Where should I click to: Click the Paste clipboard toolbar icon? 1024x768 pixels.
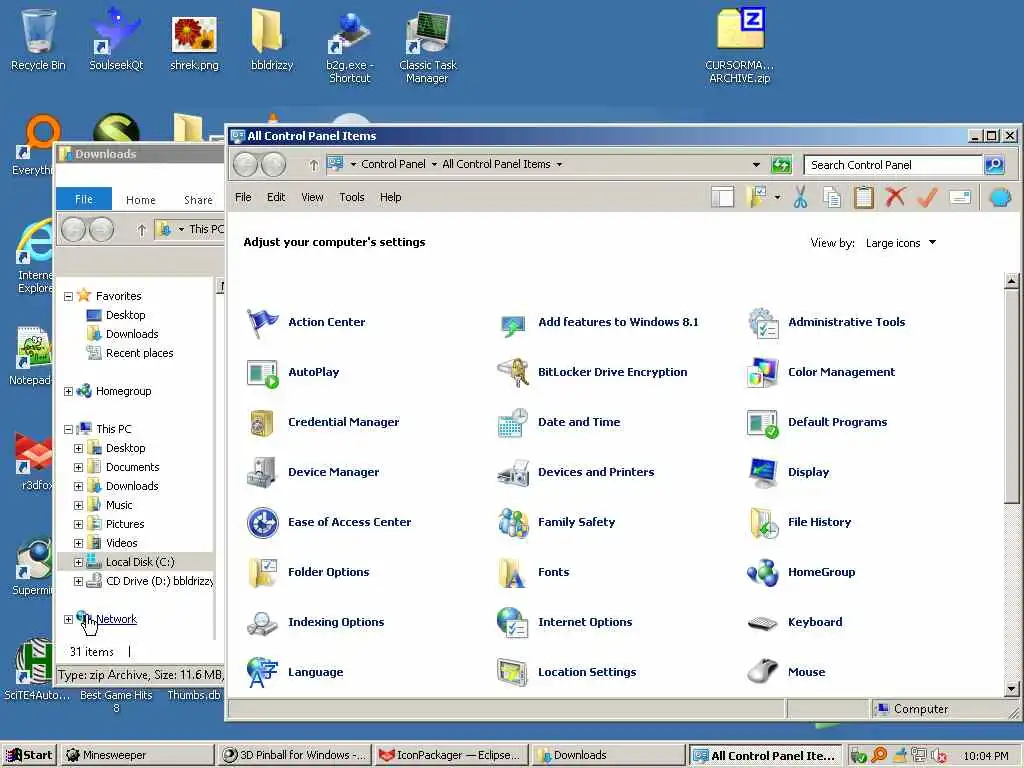863,197
